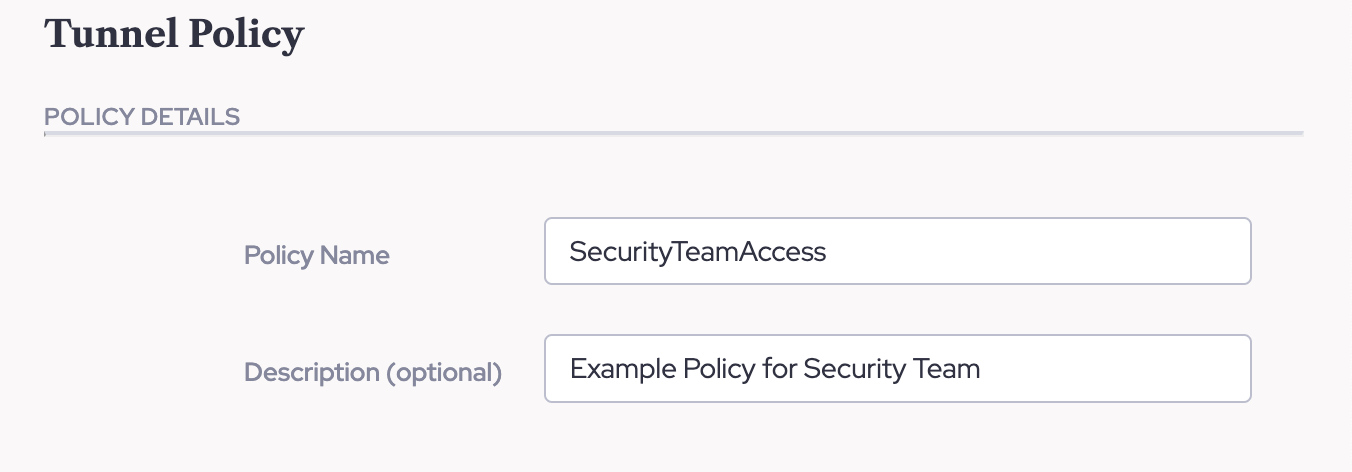Image resolution: width=1352 pixels, height=472 pixels.
Task: Click the divider line below "POLICY DETAILS"
Action: click(x=673, y=133)
